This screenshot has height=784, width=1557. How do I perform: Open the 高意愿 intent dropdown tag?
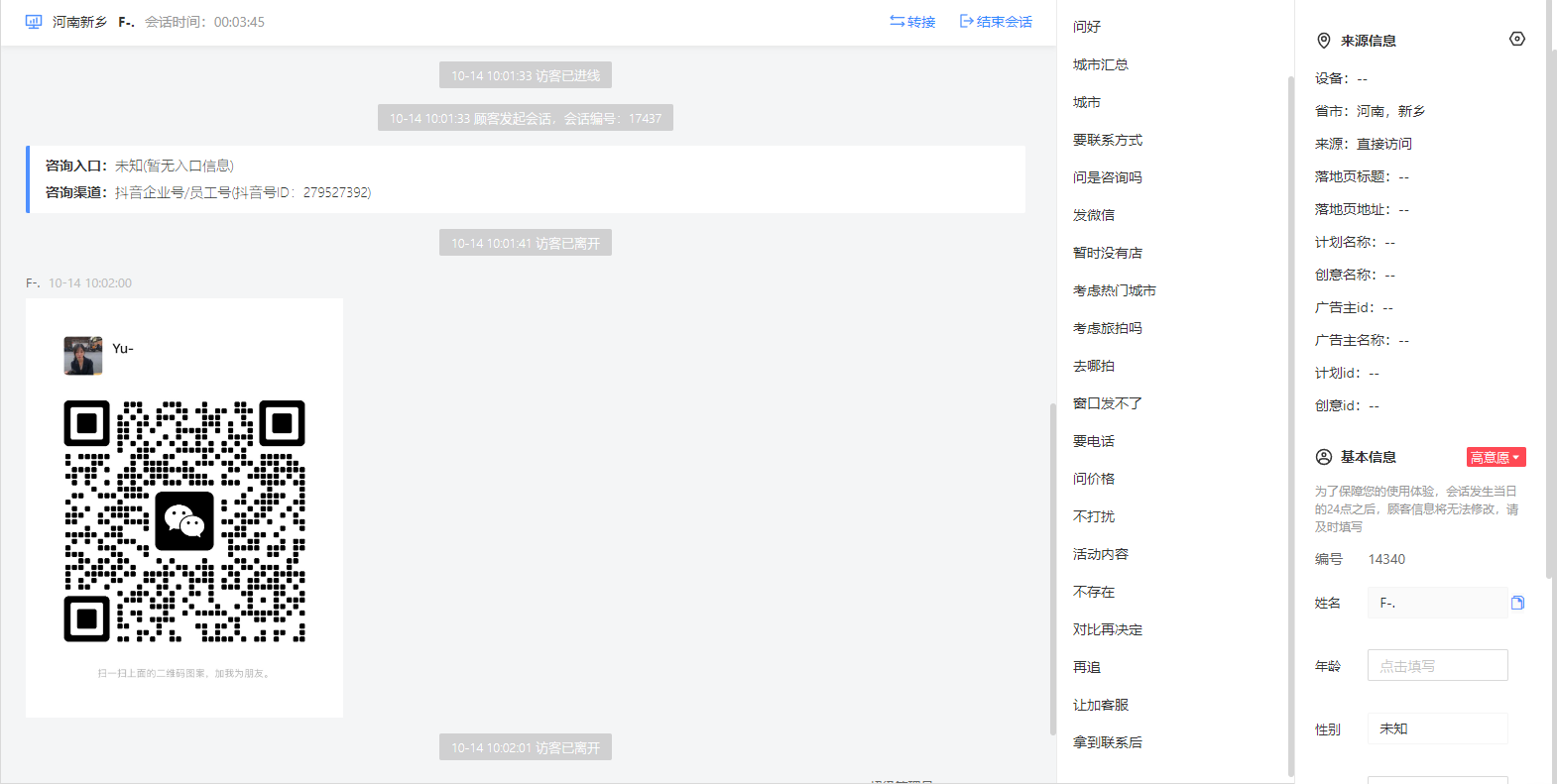[x=1496, y=457]
